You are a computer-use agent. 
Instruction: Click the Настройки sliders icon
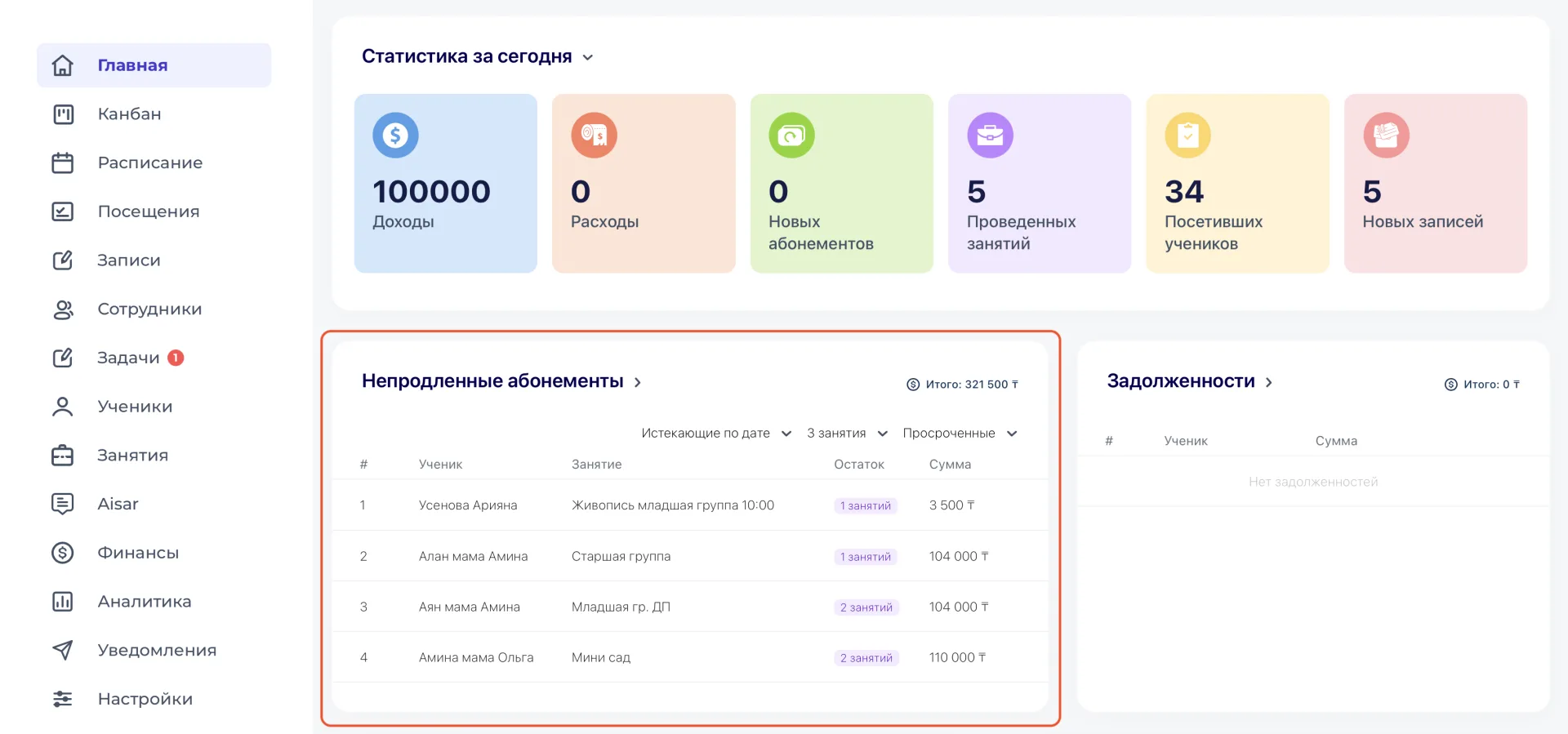click(63, 699)
